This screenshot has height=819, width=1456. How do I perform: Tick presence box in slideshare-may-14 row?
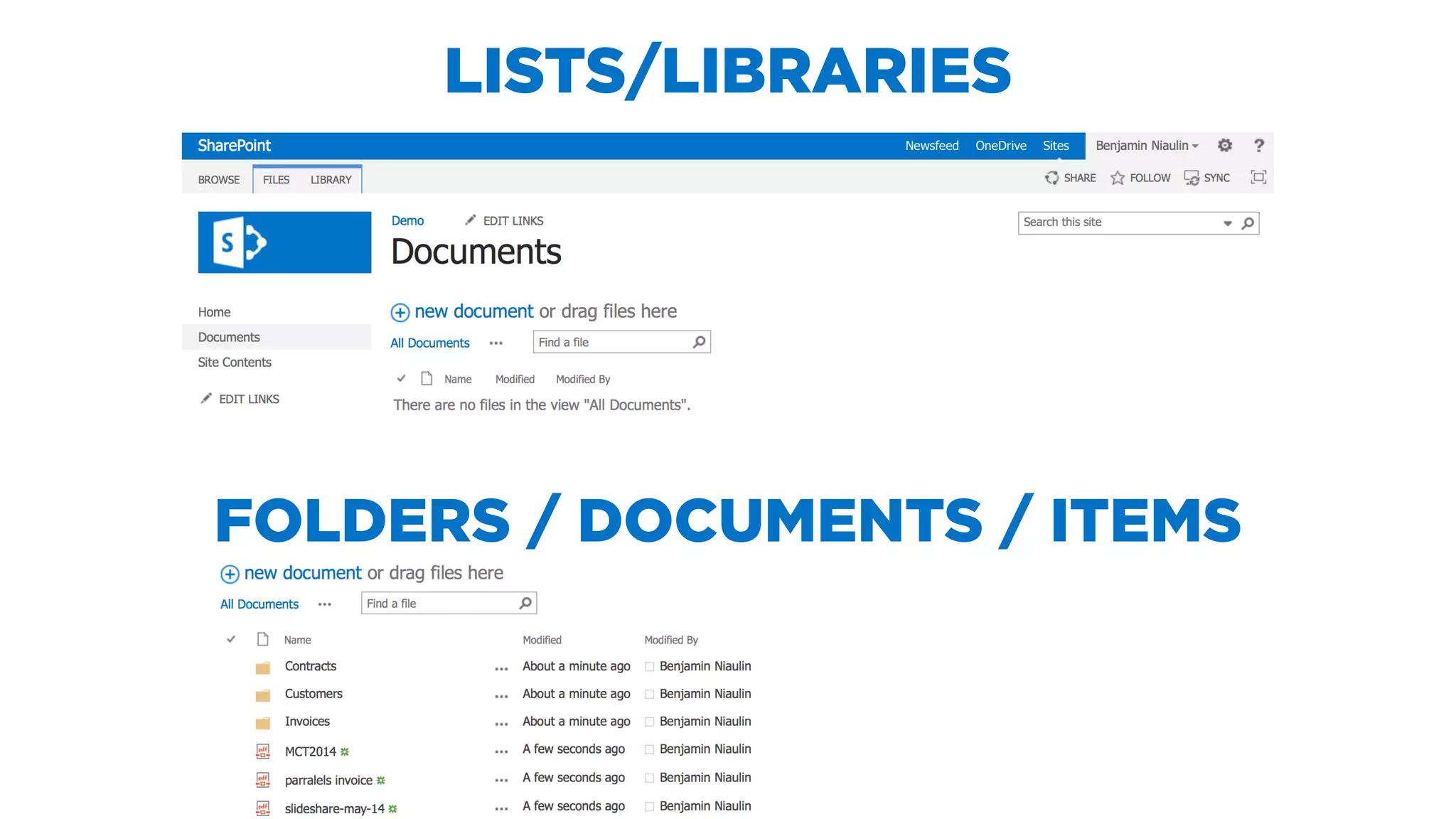coord(649,806)
